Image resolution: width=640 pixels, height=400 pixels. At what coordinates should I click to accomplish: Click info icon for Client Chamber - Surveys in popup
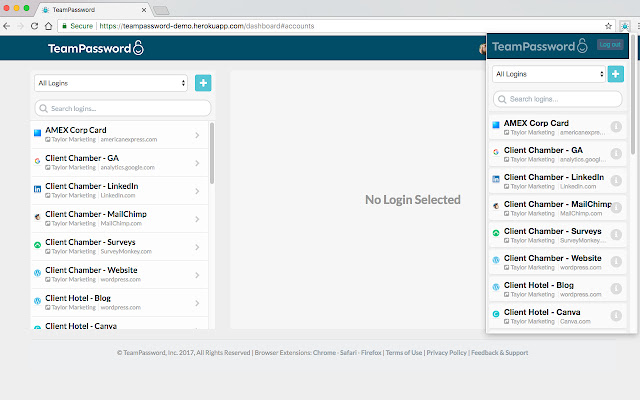tap(616, 235)
